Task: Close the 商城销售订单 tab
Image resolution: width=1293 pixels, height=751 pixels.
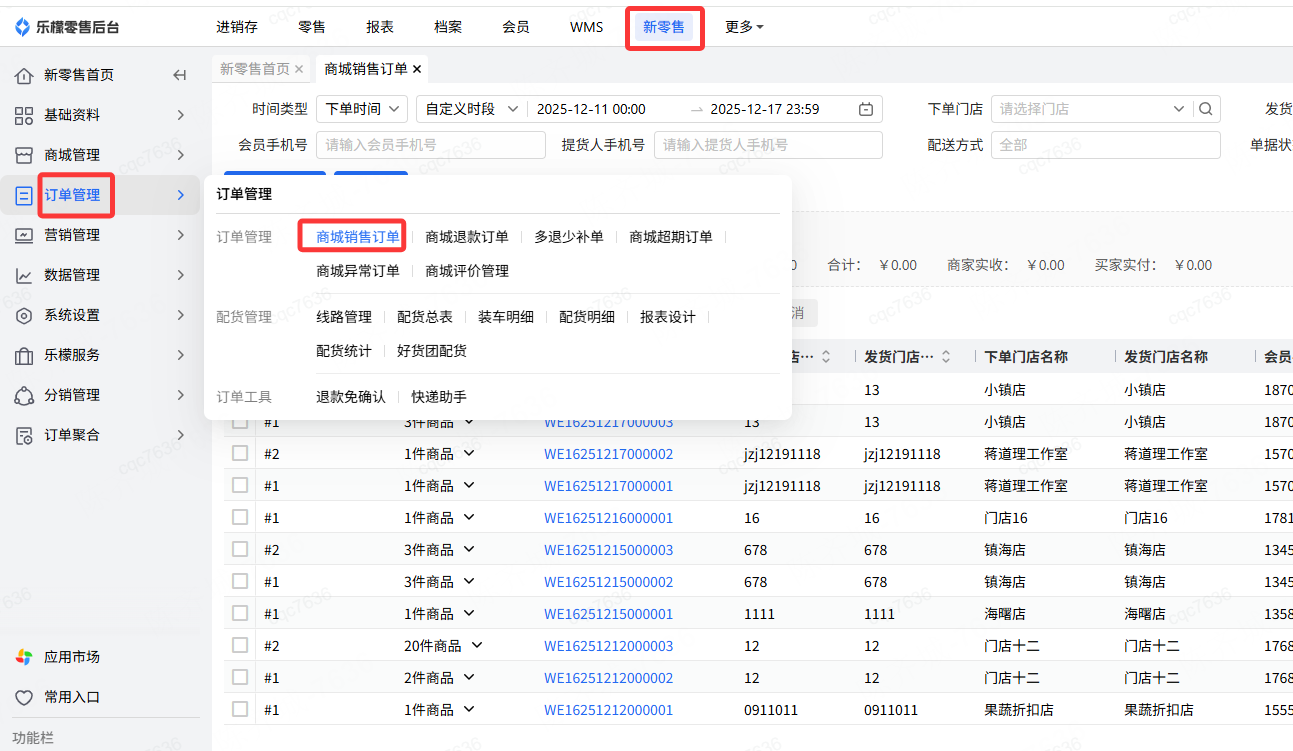Action: [417, 69]
